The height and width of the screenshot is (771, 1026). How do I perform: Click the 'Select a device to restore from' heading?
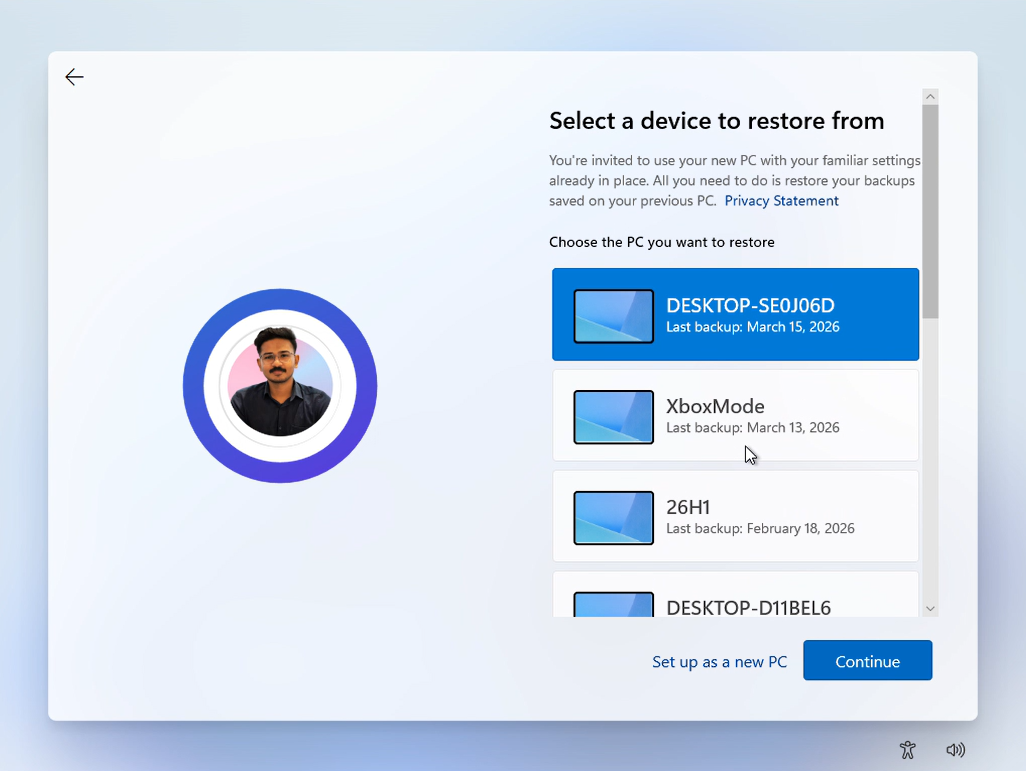click(x=716, y=120)
